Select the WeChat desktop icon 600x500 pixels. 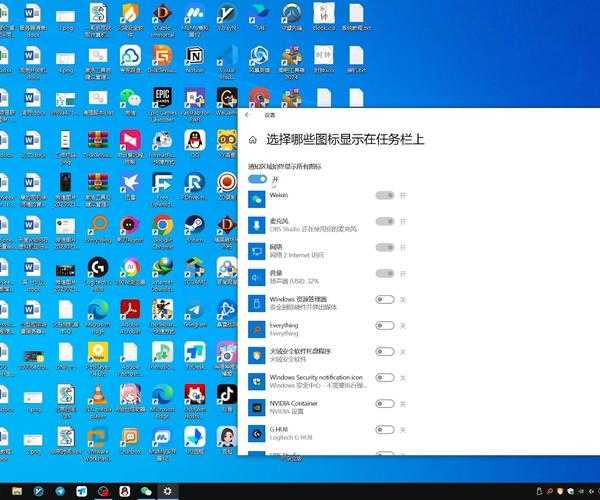coord(130,99)
